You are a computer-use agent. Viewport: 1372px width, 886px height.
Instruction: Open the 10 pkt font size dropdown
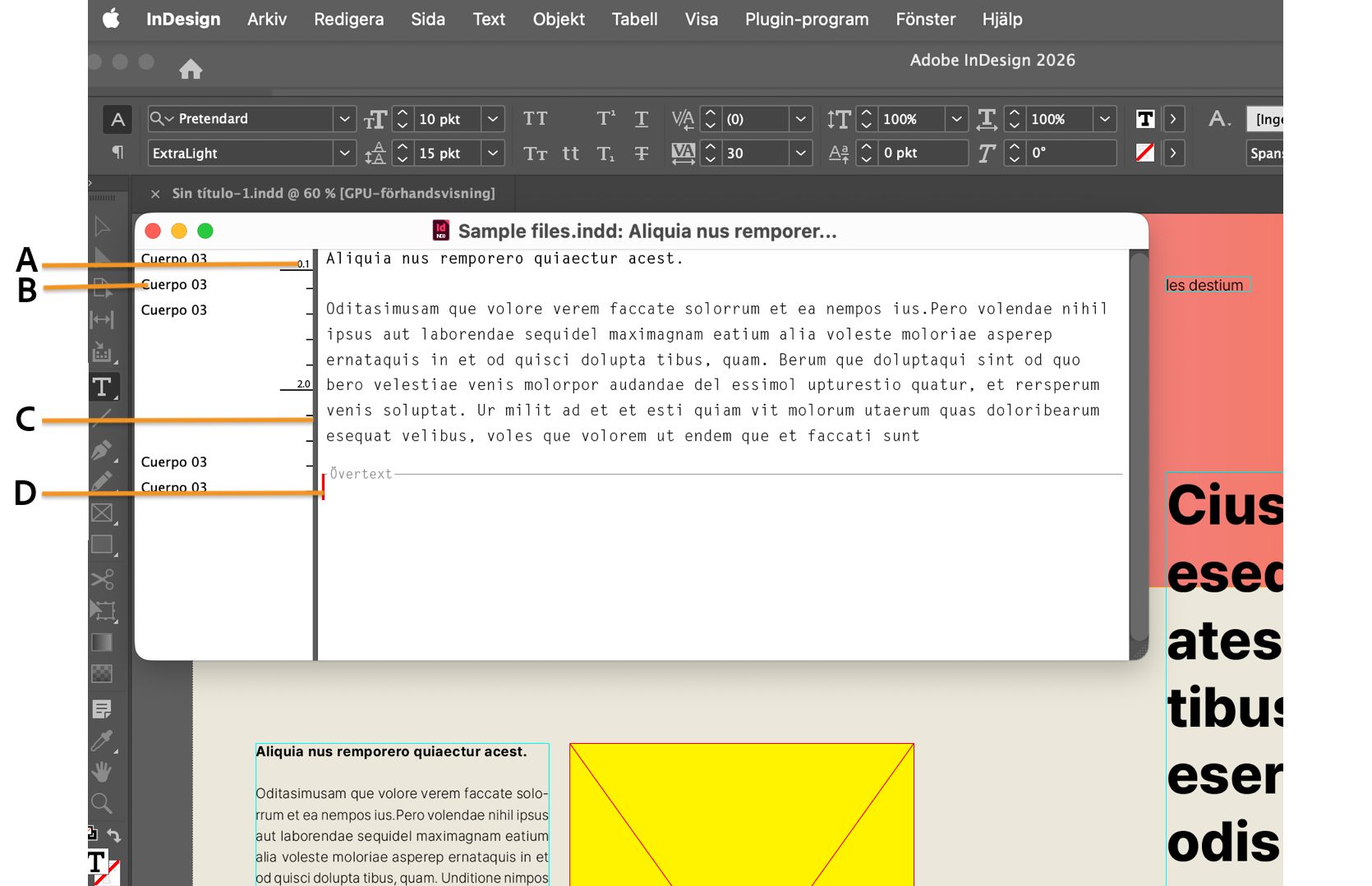point(493,119)
